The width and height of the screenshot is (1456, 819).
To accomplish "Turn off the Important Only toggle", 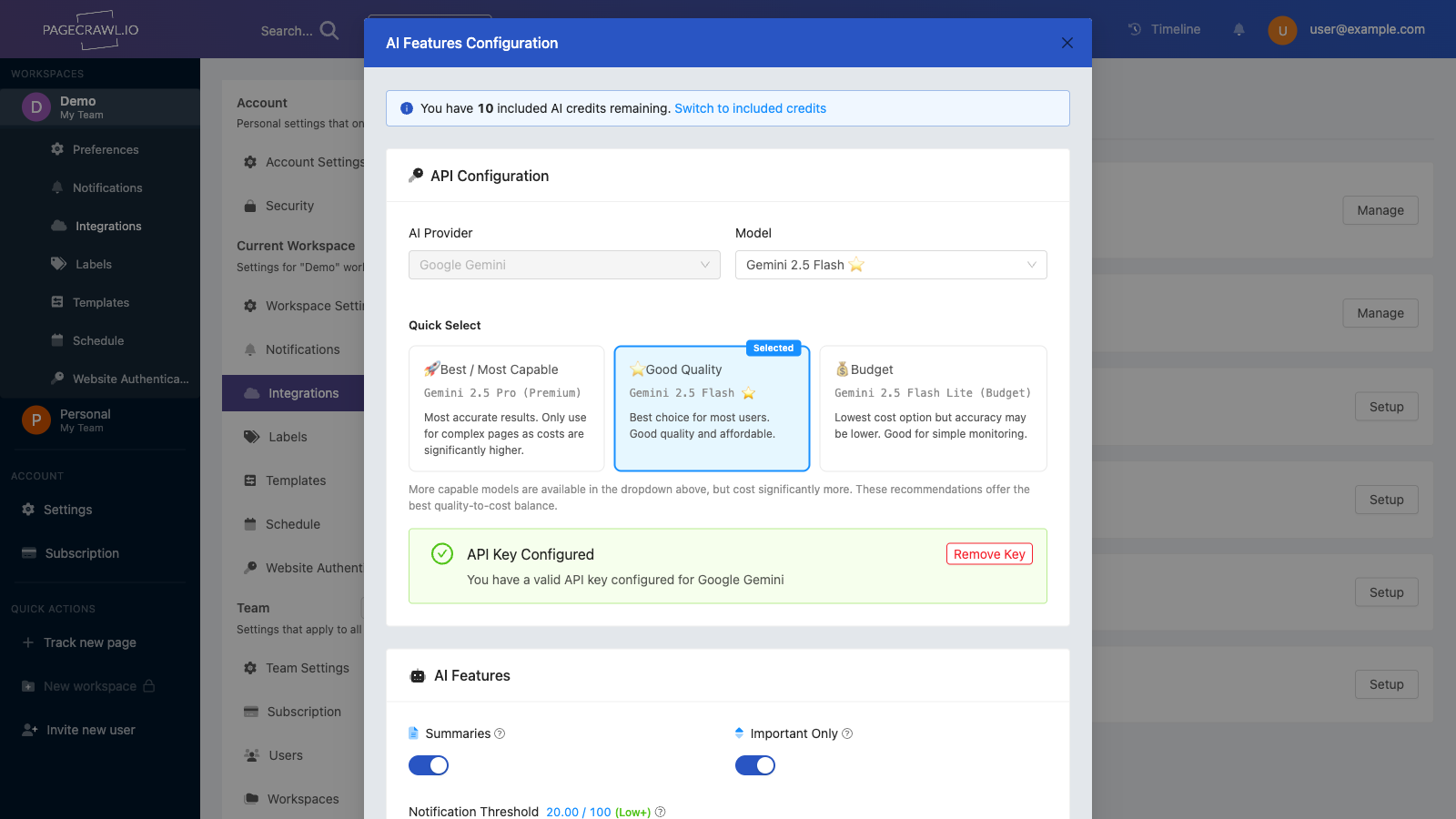I will [755, 765].
